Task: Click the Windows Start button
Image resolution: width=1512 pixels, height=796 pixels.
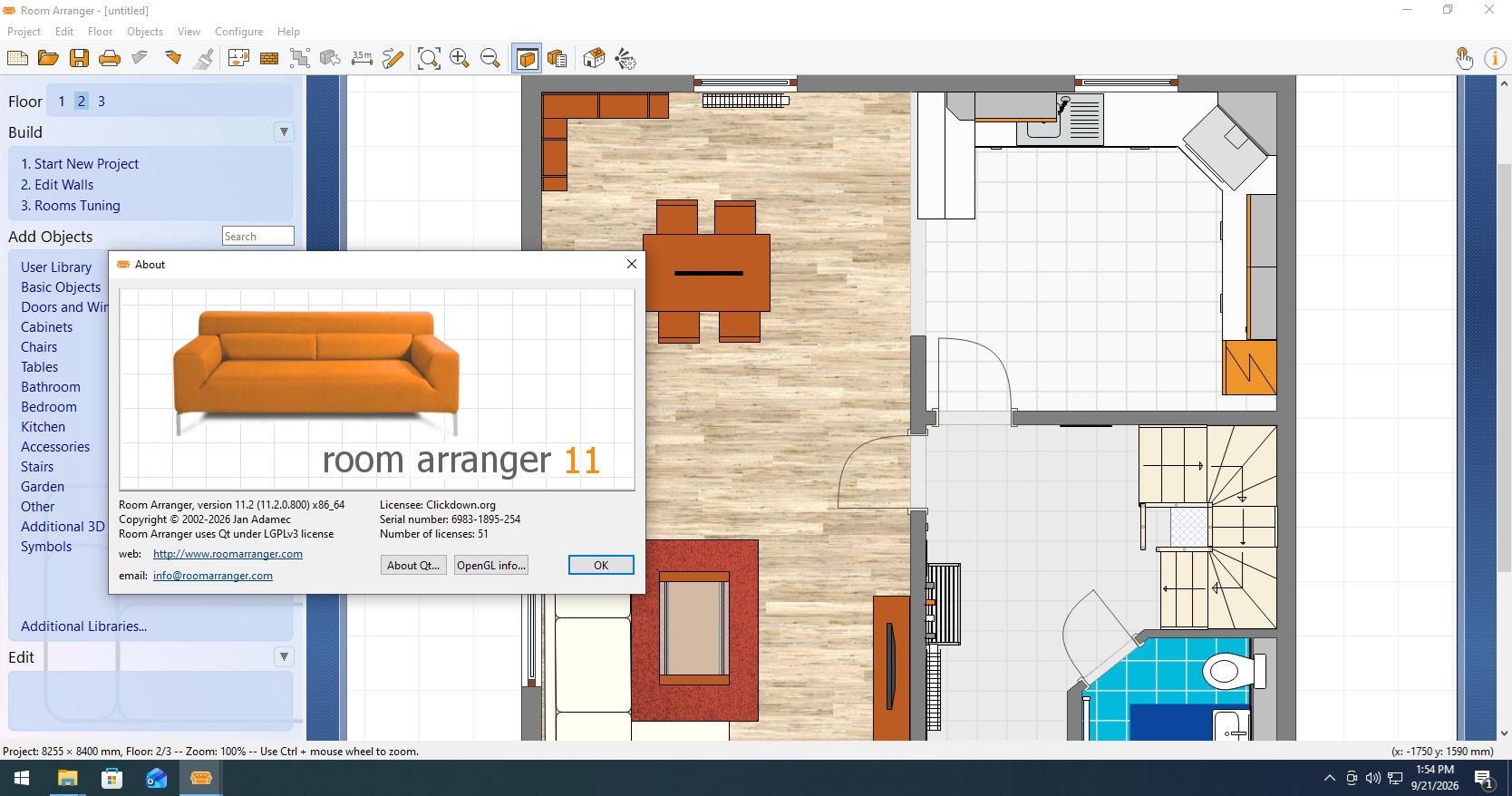Action: pyautogui.click(x=22, y=778)
